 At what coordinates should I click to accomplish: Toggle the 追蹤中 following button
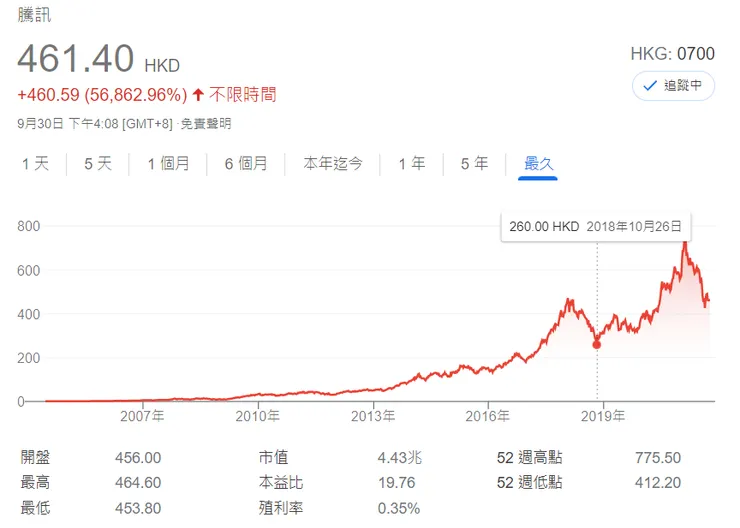(x=673, y=86)
